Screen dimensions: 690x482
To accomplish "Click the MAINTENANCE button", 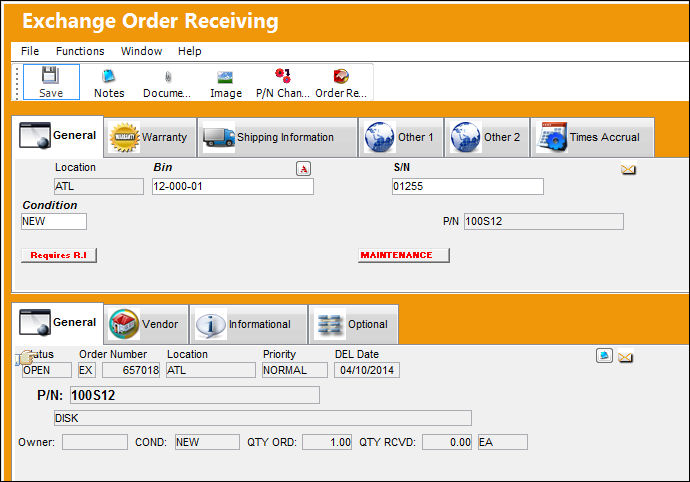I will [404, 255].
